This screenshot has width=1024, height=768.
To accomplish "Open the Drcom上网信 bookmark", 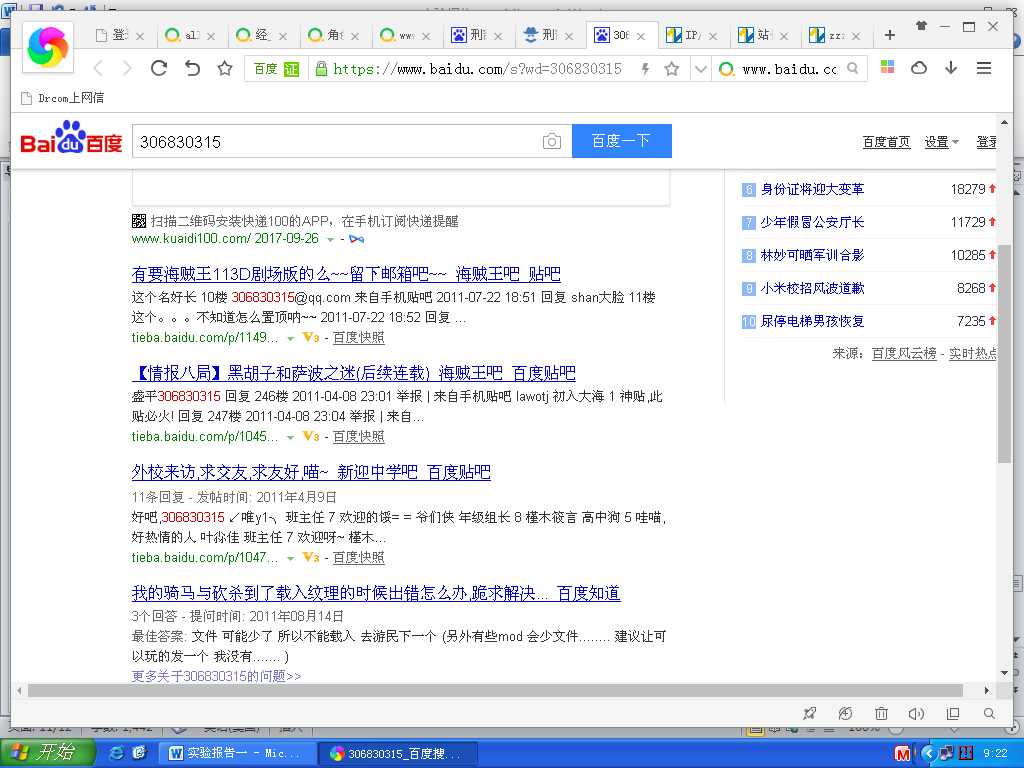I will tap(63, 98).
